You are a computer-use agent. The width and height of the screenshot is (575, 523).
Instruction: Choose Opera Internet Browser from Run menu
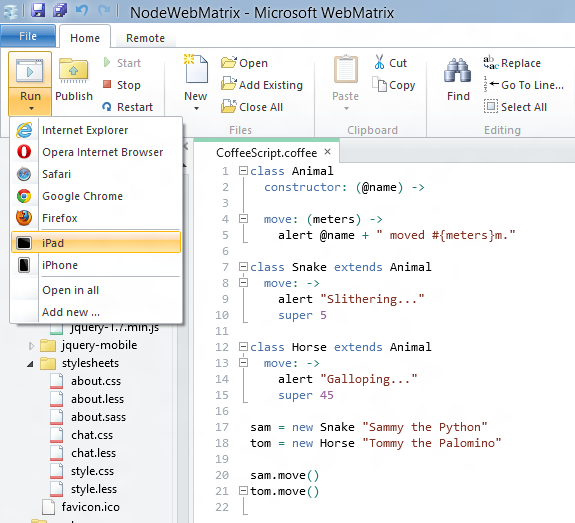point(96,152)
